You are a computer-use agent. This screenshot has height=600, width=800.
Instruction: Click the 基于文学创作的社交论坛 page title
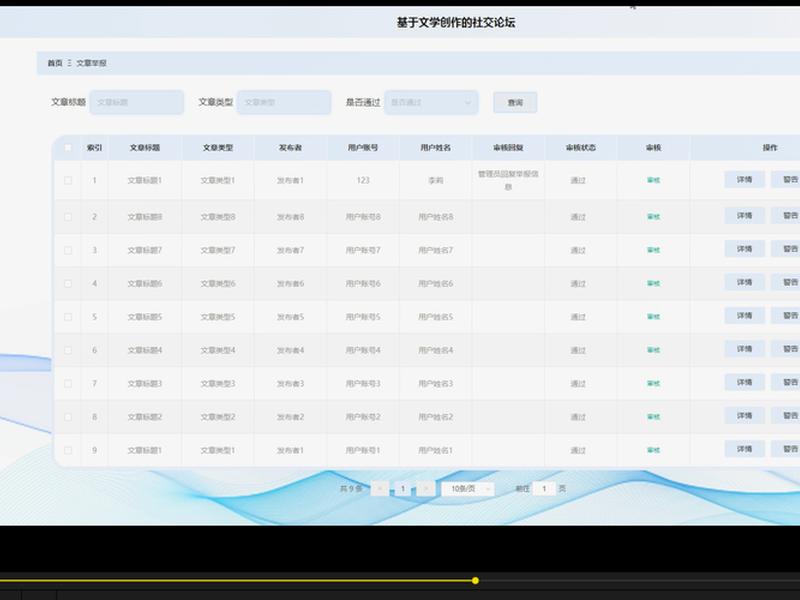pyautogui.click(x=456, y=22)
